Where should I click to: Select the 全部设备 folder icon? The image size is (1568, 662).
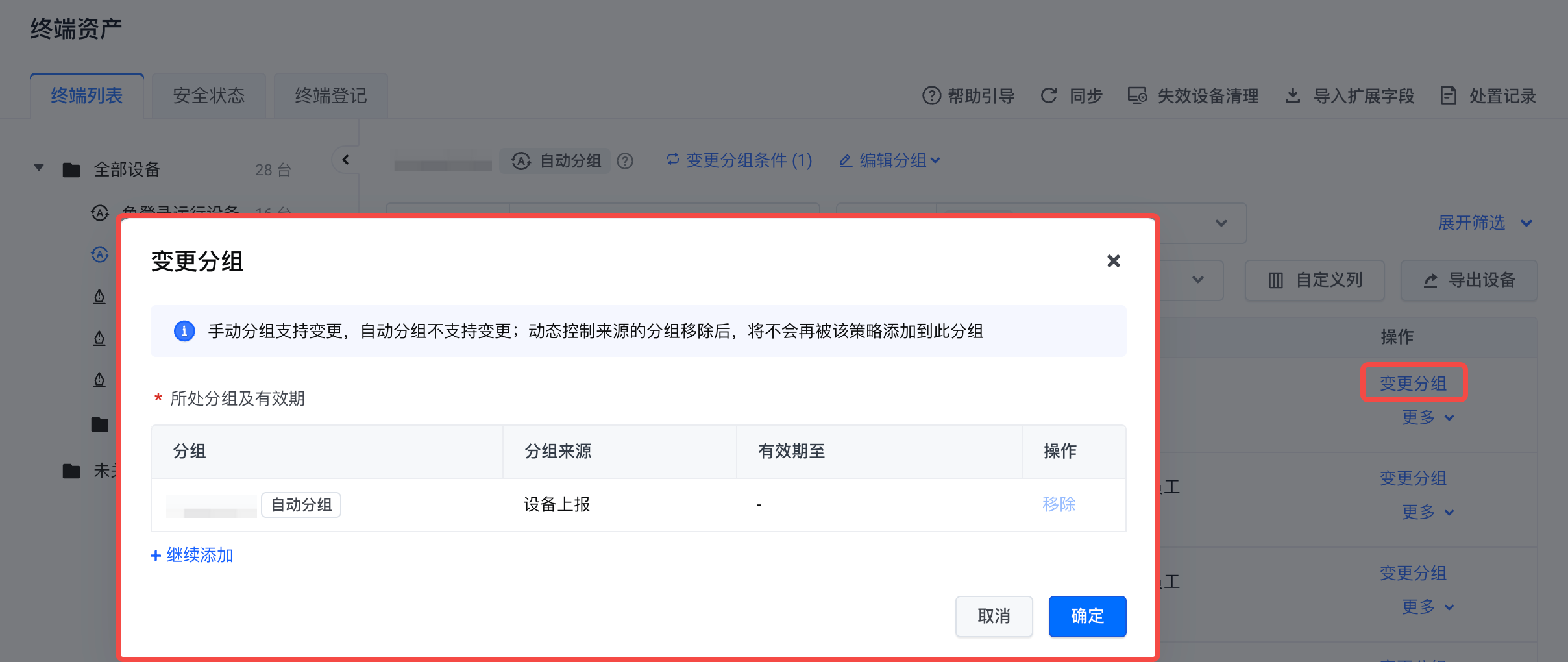[x=71, y=170]
